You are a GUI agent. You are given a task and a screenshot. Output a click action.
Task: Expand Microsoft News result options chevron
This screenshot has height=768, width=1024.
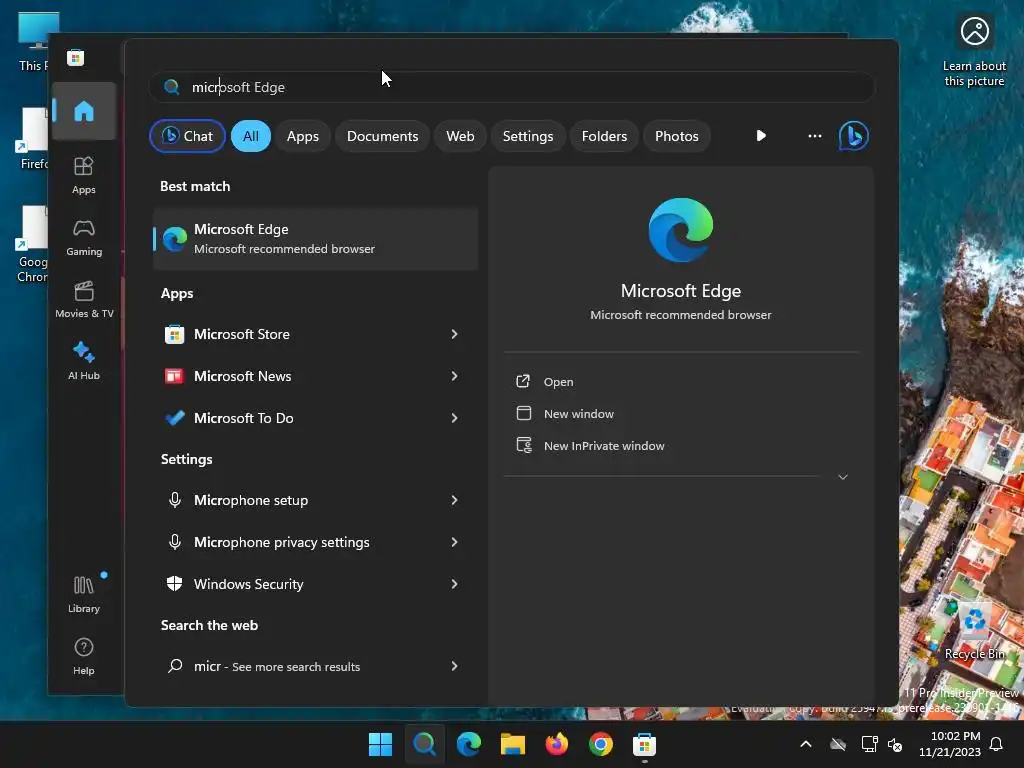(x=455, y=376)
